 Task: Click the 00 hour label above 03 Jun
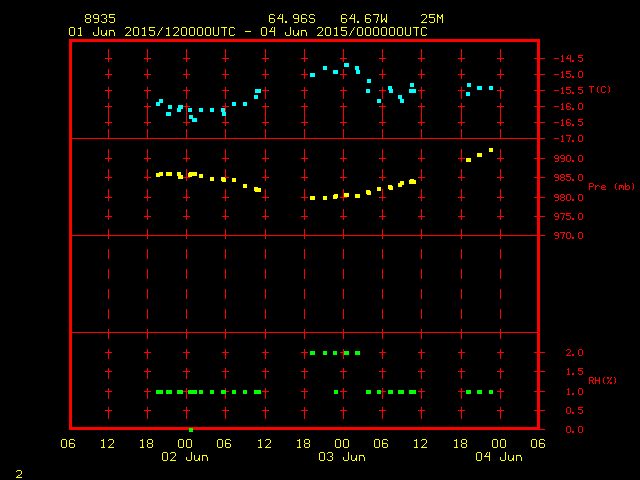click(x=342, y=444)
